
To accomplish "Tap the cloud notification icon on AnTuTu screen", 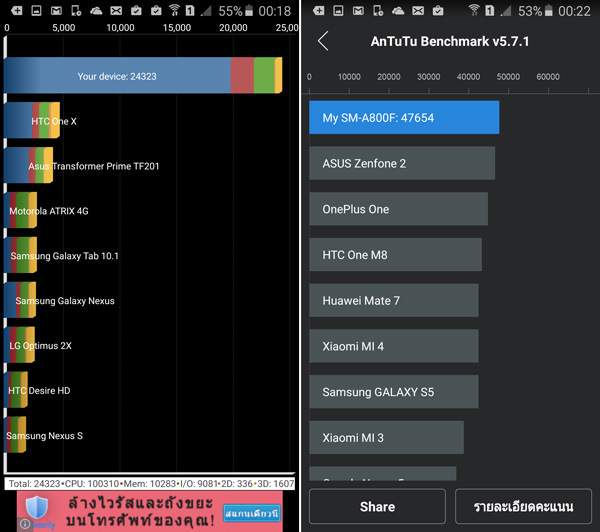I will 398,11.
